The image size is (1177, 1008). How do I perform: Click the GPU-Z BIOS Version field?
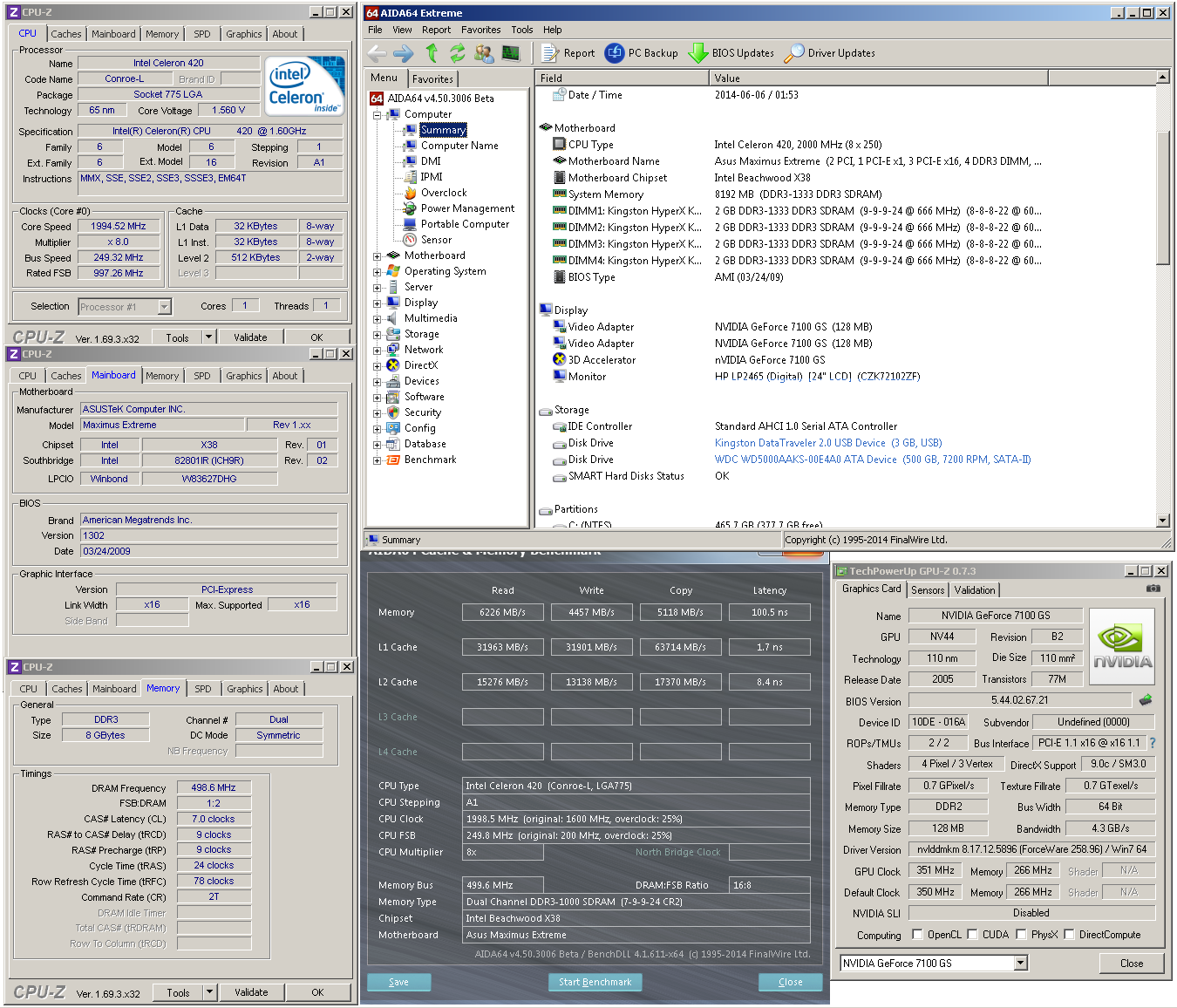point(1020,700)
